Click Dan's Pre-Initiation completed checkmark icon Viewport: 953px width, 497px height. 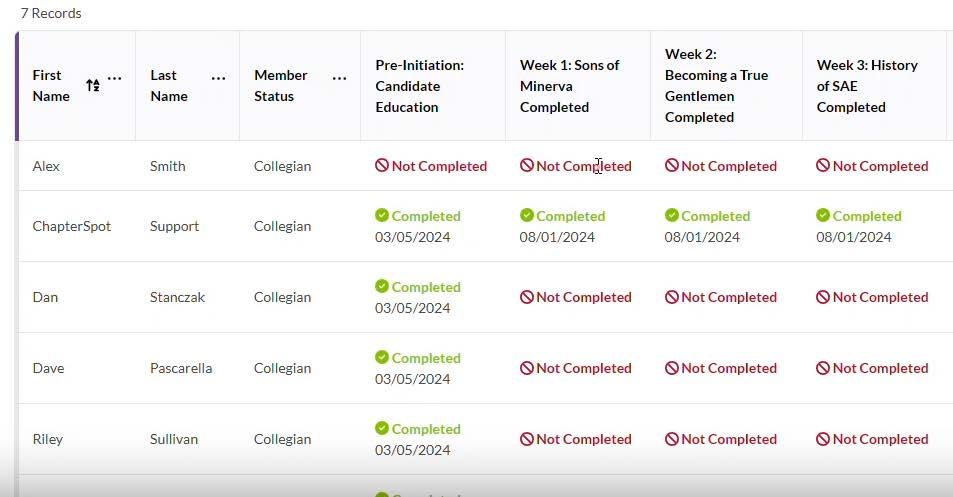click(382, 286)
